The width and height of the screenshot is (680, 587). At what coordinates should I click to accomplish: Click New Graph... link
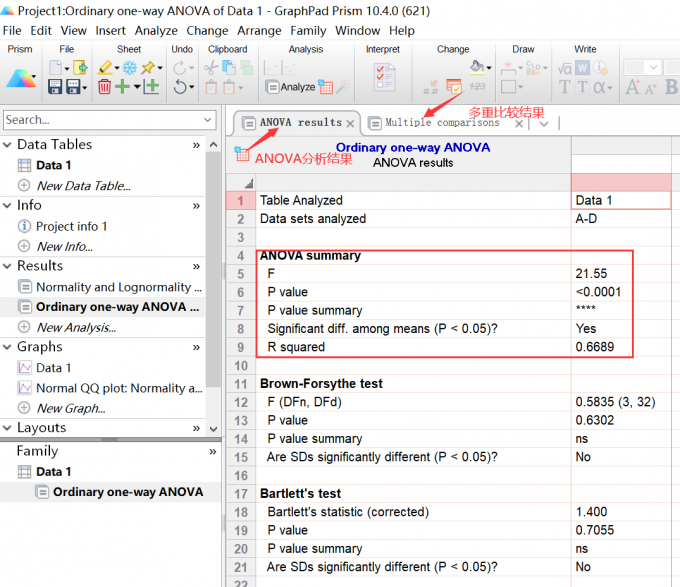tap(71, 408)
